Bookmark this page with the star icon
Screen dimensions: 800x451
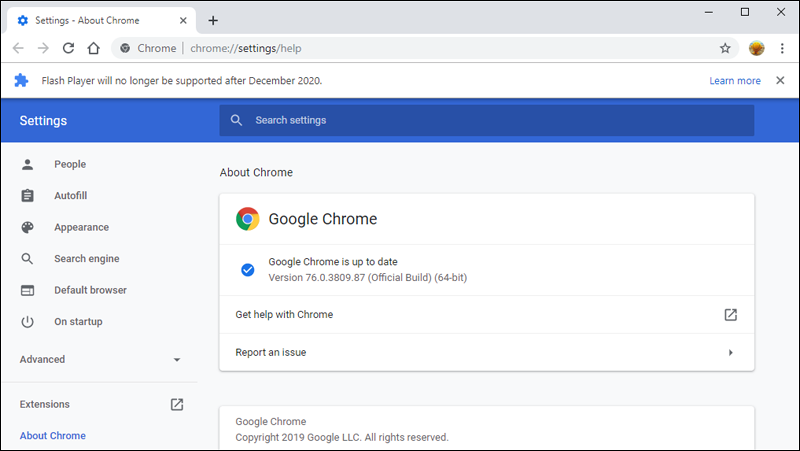[x=725, y=48]
